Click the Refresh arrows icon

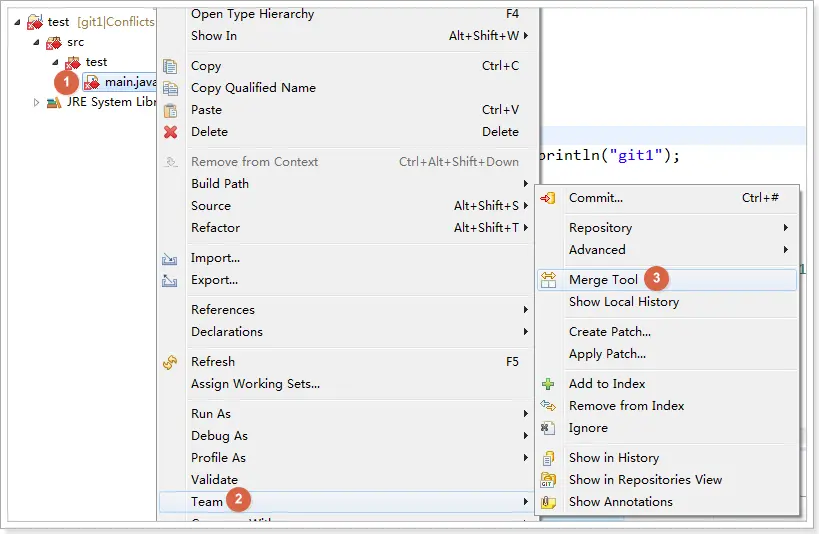tap(170, 362)
